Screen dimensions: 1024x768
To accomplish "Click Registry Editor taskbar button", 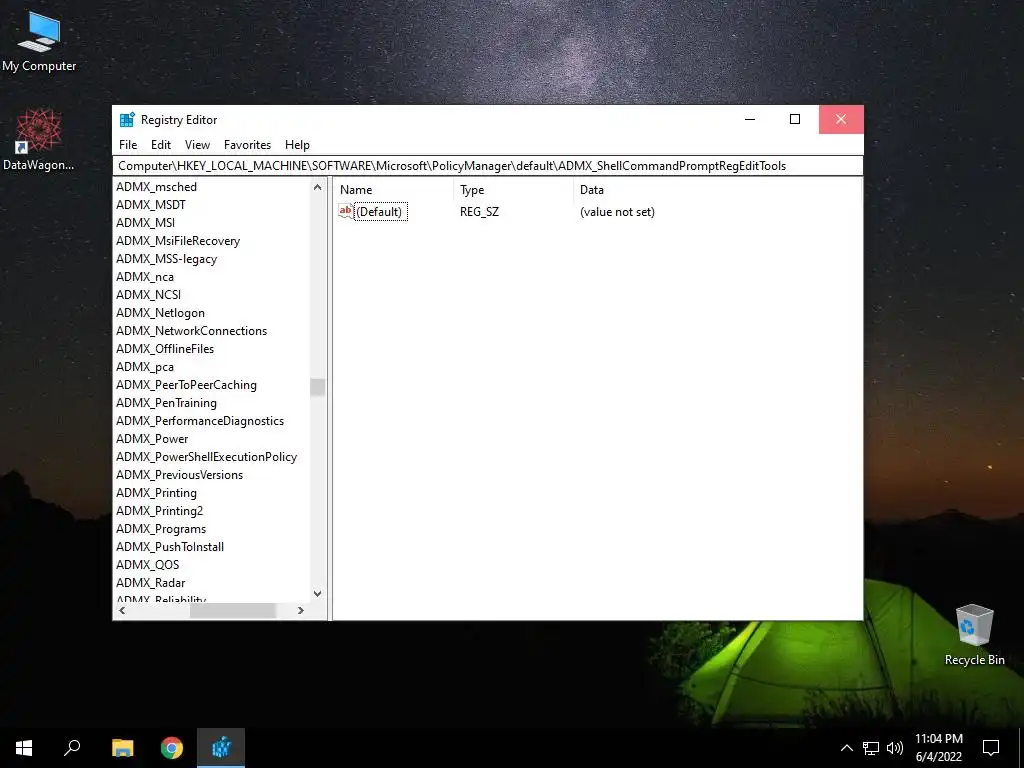I will 221,748.
